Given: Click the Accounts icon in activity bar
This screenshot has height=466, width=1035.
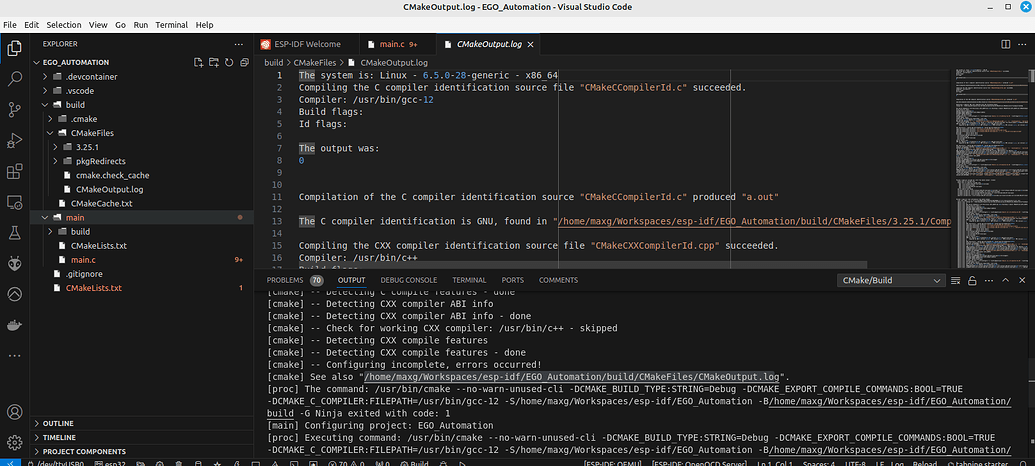Looking at the screenshot, I should (15, 412).
